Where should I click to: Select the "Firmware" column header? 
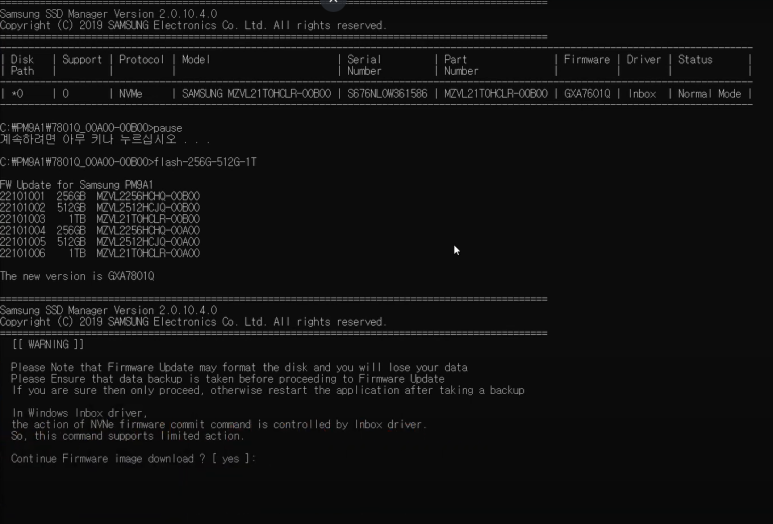pos(587,60)
